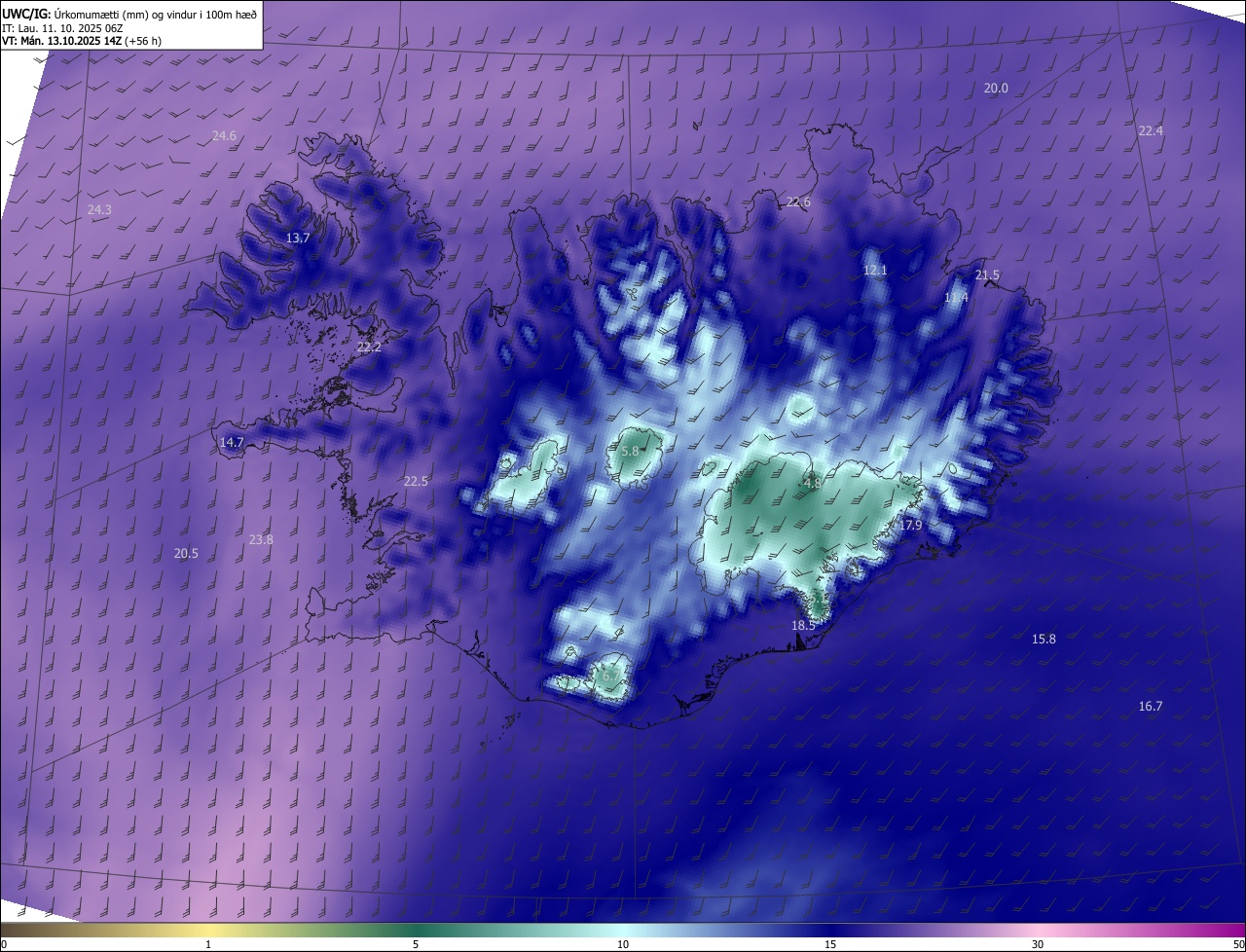Select the color scale tick labeled 5
1246x952 pixels.
pyautogui.click(x=416, y=944)
